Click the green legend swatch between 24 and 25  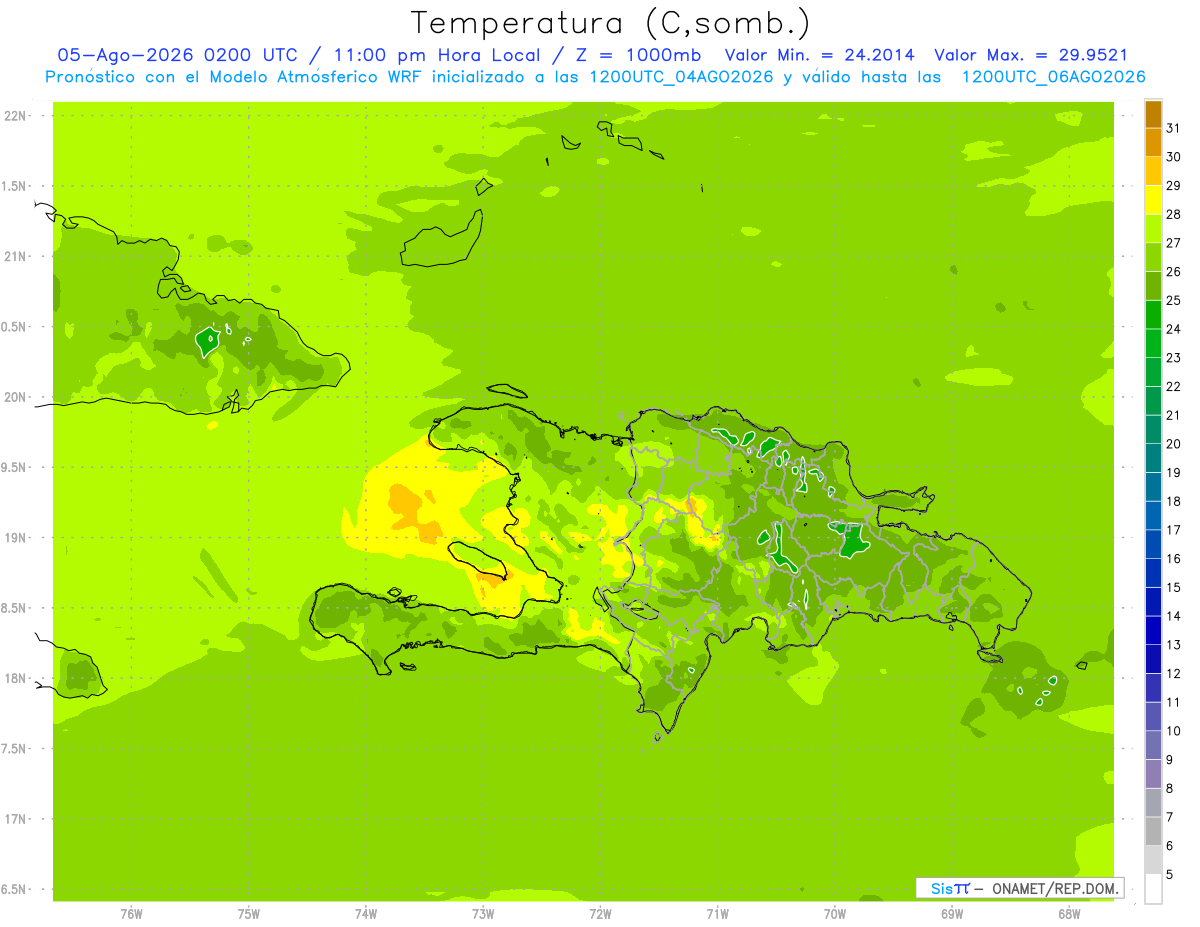click(x=1153, y=315)
